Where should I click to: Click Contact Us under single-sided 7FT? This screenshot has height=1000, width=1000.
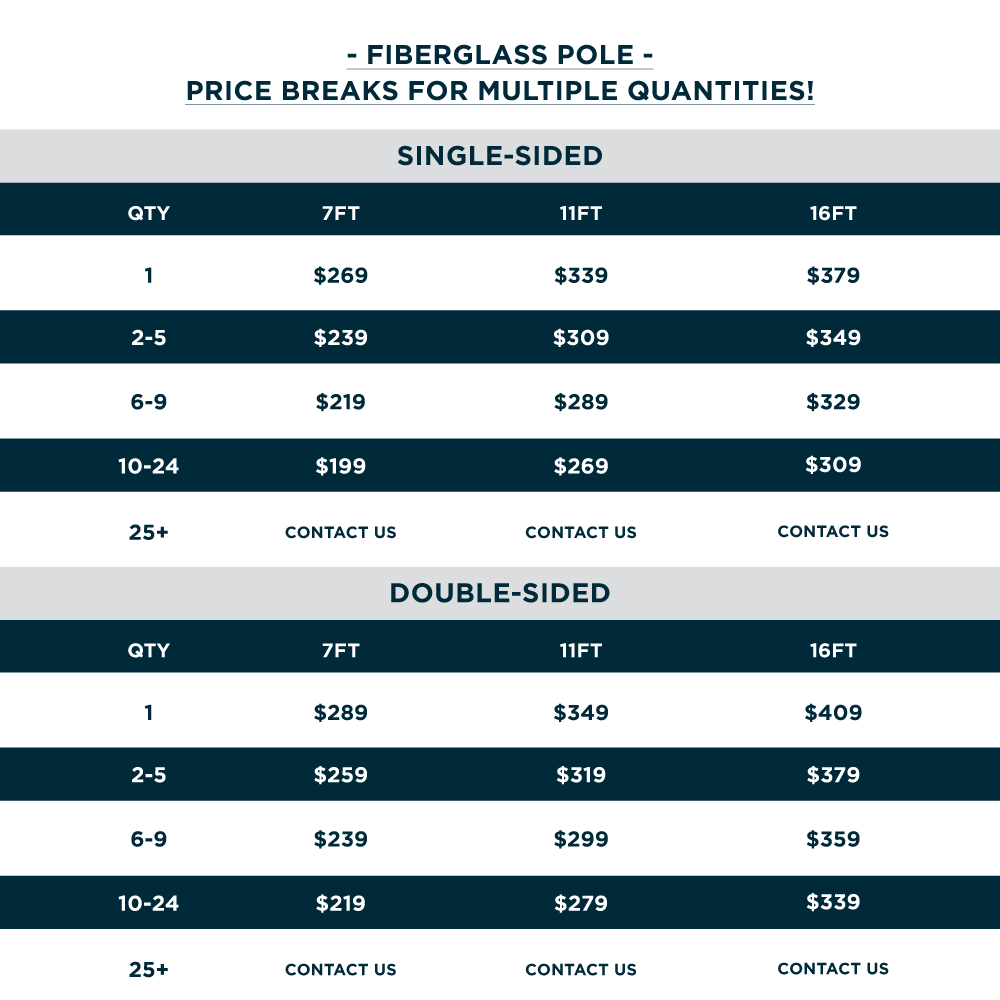pos(341,533)
